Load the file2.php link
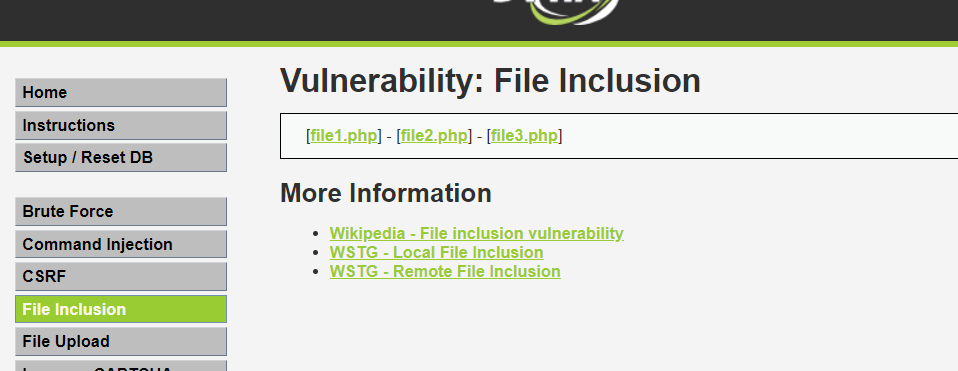This screenshot has height=371, width=958. point(434,136)
